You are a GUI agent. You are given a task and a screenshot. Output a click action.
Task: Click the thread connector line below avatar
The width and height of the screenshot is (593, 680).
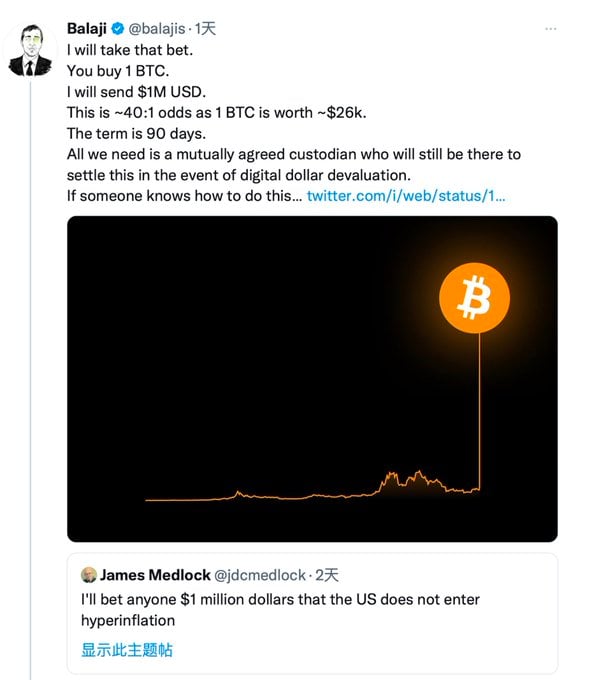pyautogui.click(x=30, y=379)
